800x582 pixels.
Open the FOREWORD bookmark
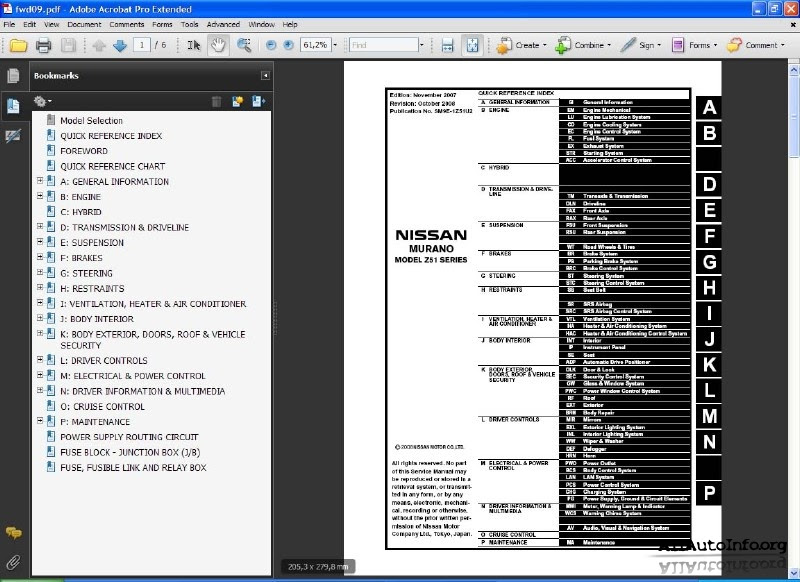click(x=84, y=151)
